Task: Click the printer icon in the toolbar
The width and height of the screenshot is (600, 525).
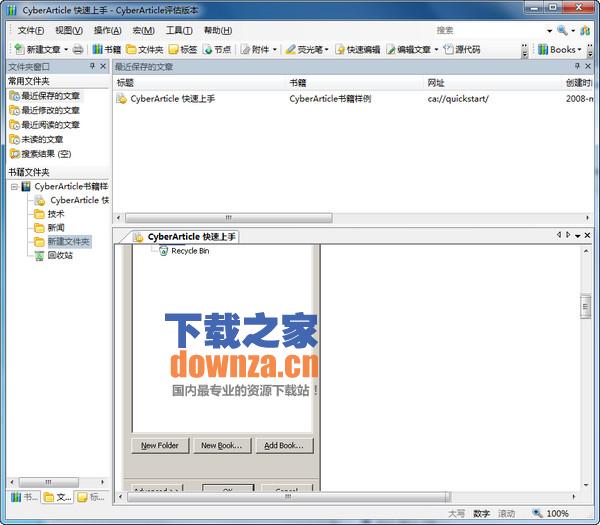Action: click(x=78, y=49)
